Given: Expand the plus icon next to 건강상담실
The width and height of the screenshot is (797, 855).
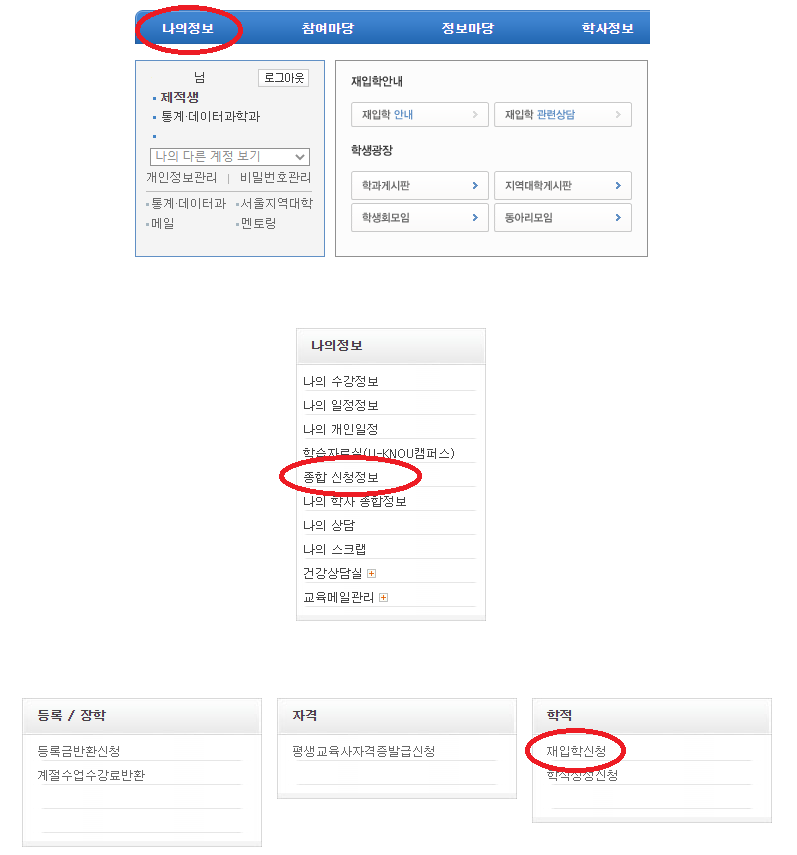Looking at the screenshot, I should pyautogui.click(x=372, y=574).
